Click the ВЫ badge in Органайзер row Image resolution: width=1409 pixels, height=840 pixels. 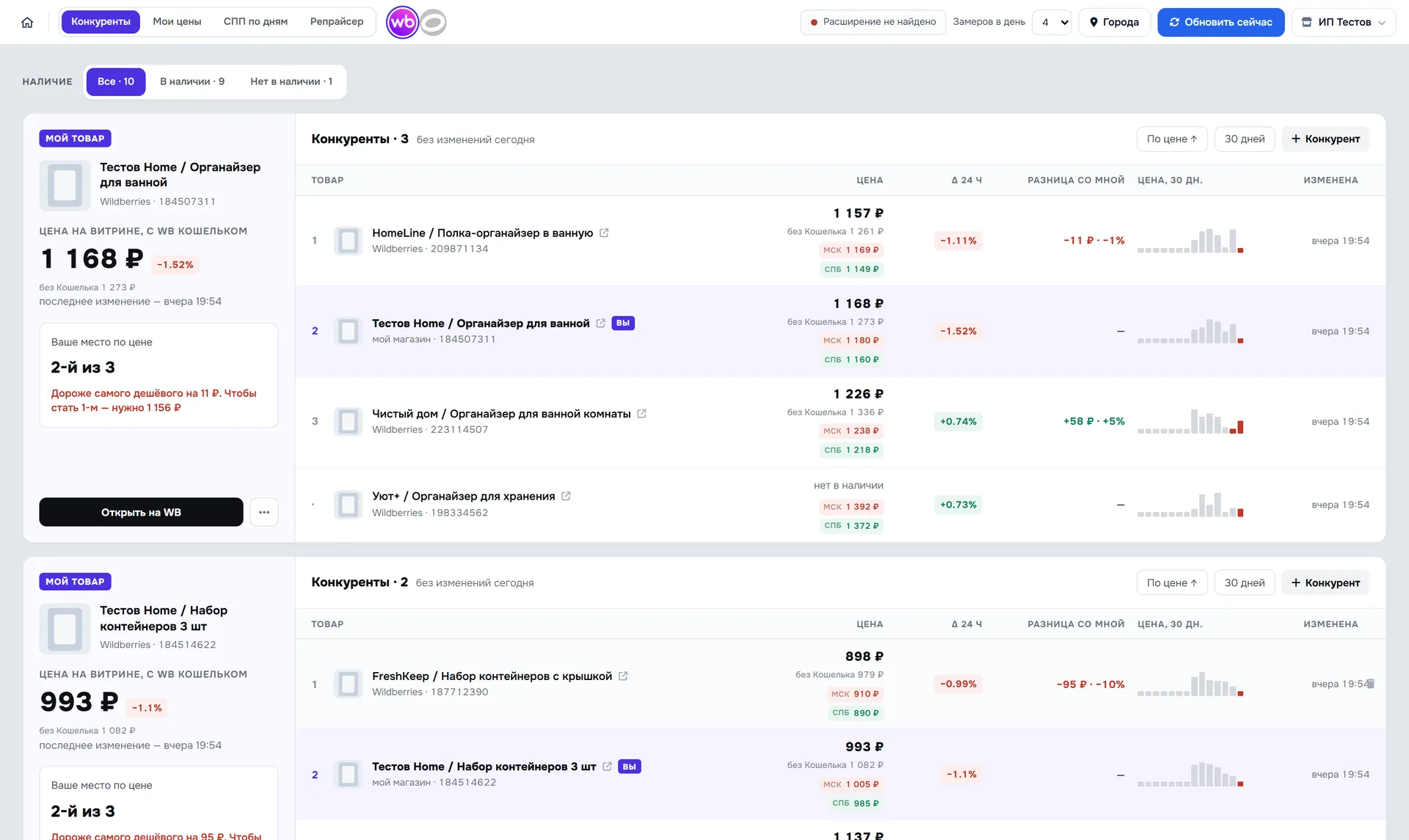pos(623,323)
